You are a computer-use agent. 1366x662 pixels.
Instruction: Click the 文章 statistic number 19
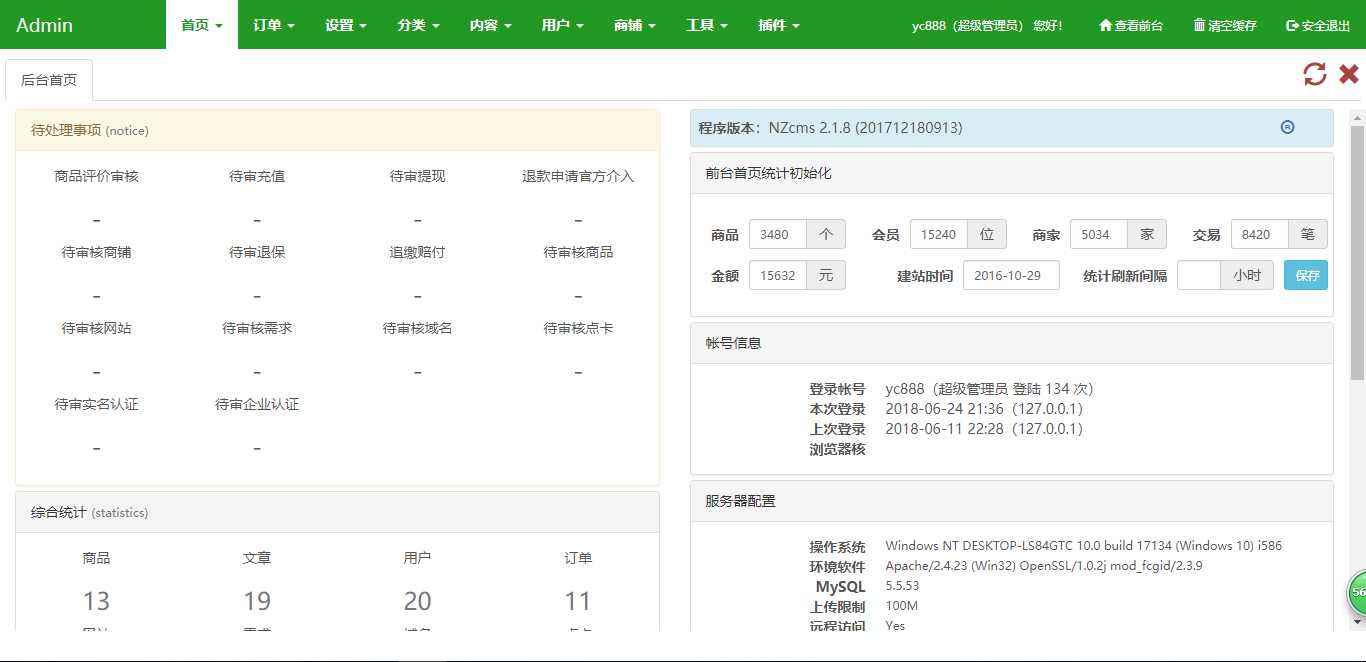(257, 601)
